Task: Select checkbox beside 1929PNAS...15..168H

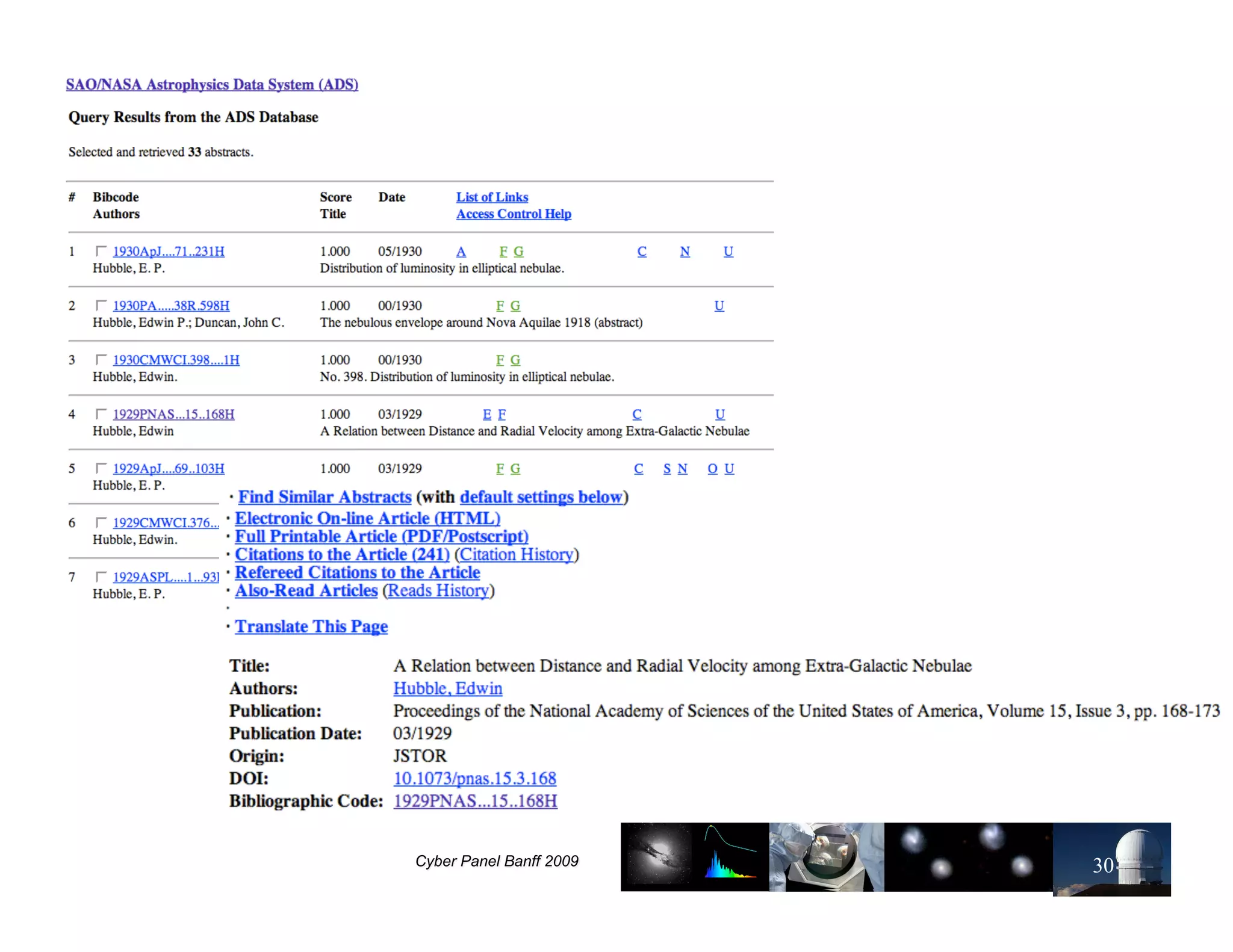Action: pos(101,413)
